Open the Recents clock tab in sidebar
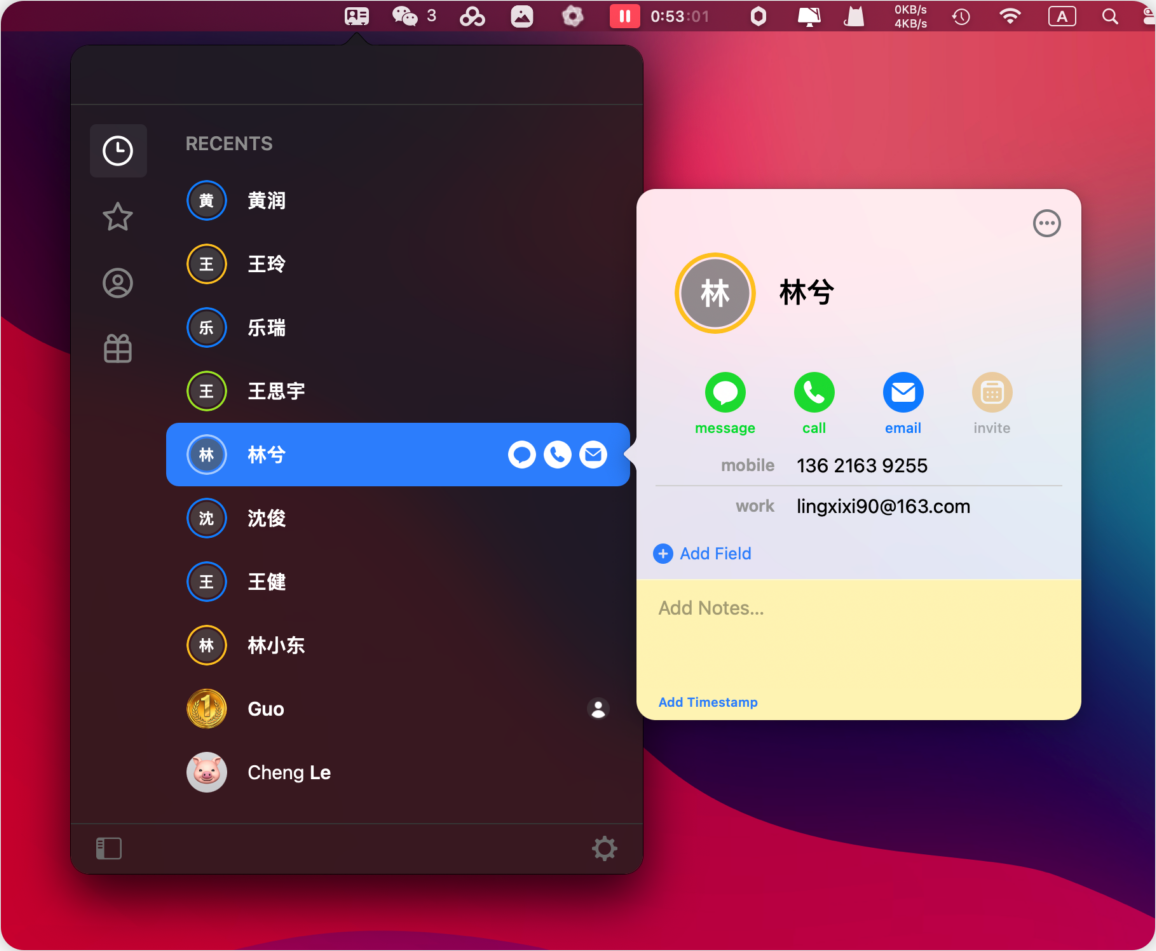This screenshot has width=1156, height=951. [118, 151]
